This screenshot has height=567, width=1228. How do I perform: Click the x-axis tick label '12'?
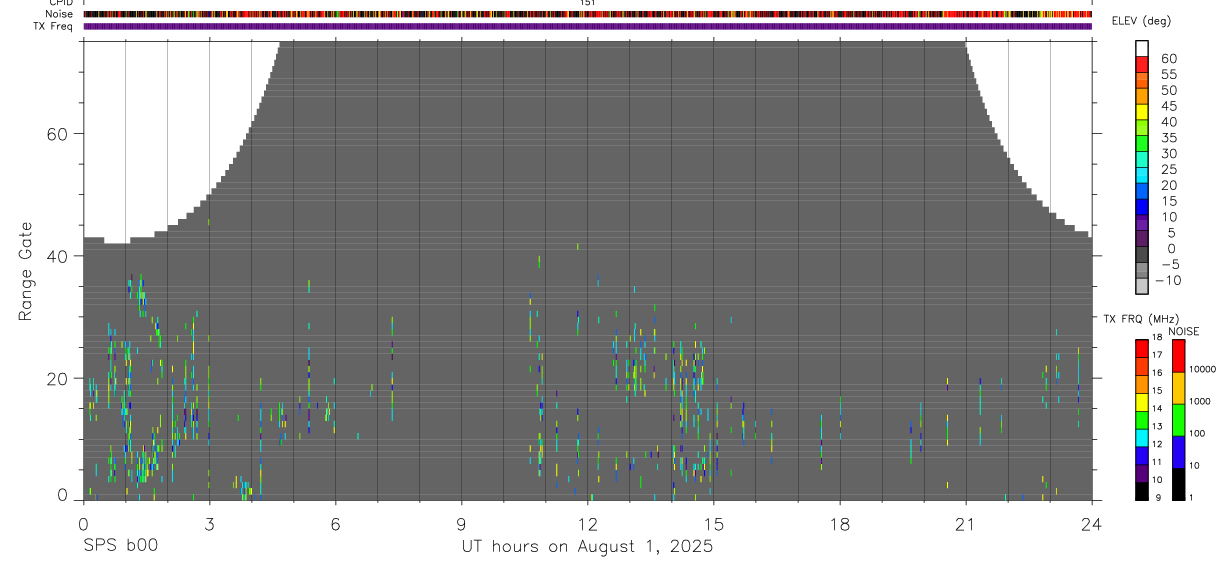tap(588, 523)
